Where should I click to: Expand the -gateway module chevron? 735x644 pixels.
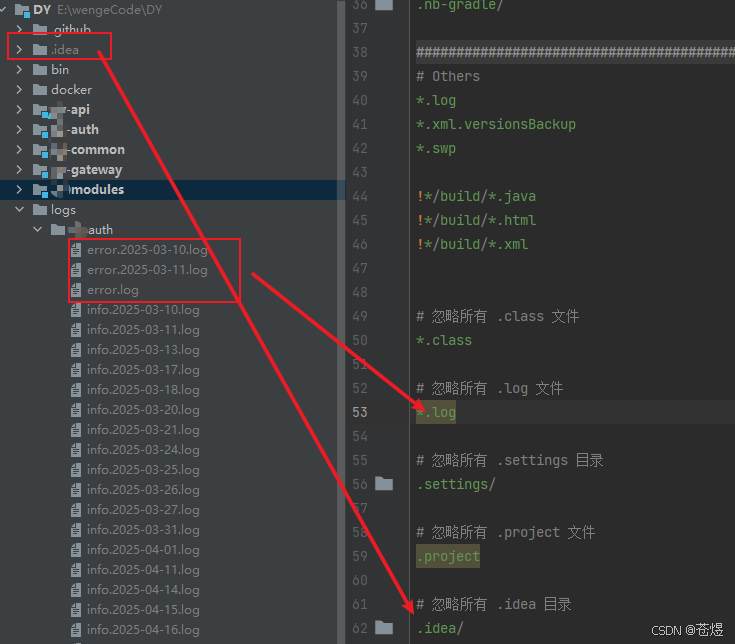point(19,169)
